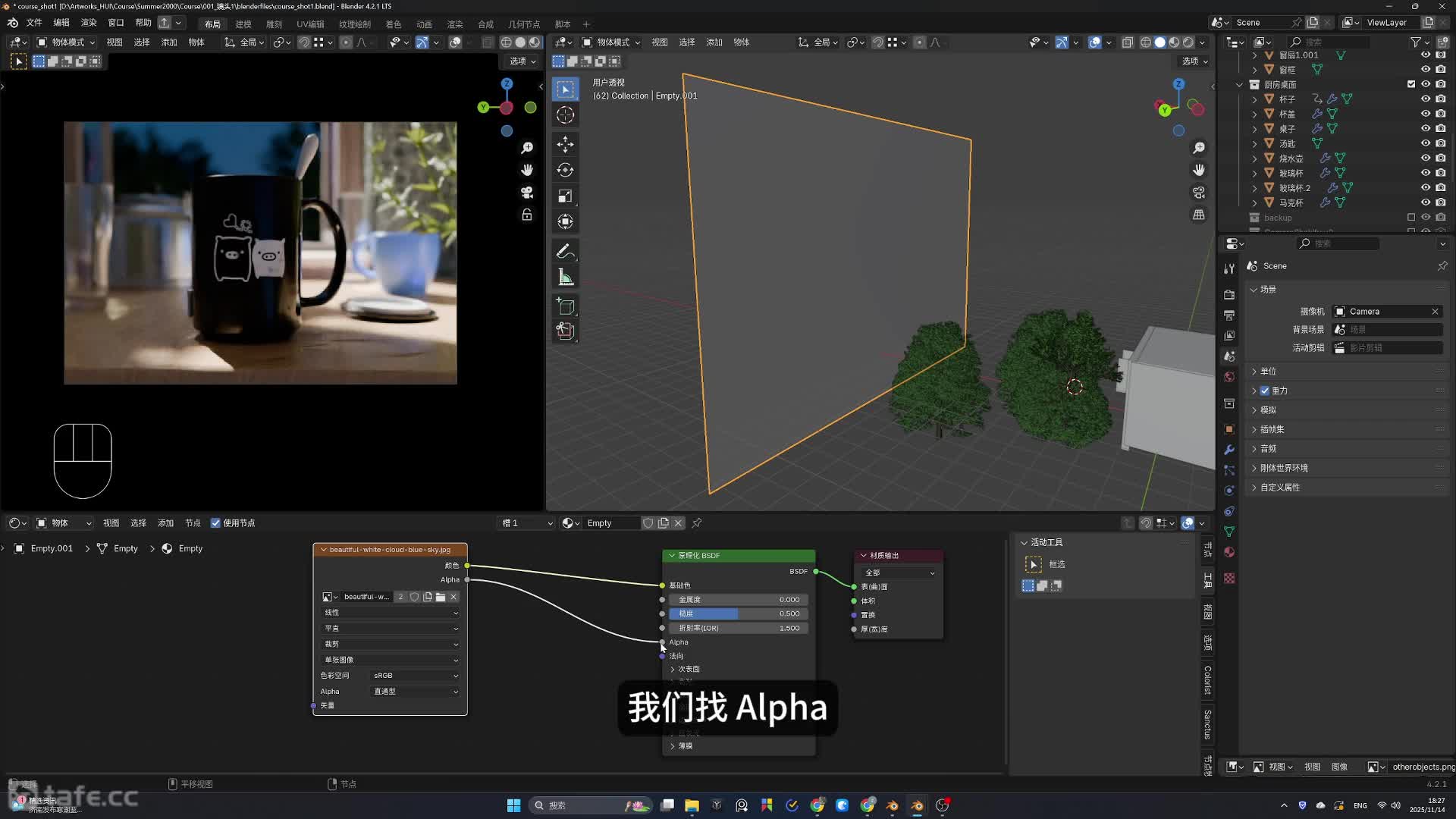This screenshot has height=819, width=1456.
Task: Toggle camera view in right viewport
Action: tap(1198, 193)
